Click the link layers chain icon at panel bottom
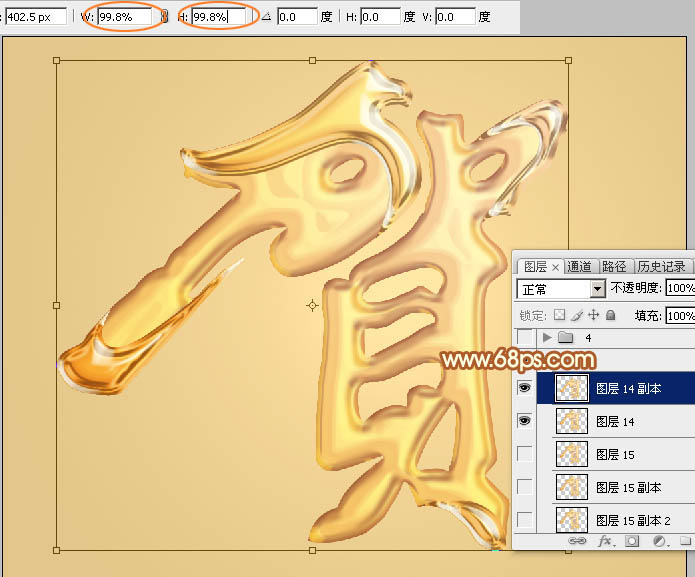The width and height of the screenshot is (695, 577). 577,541
